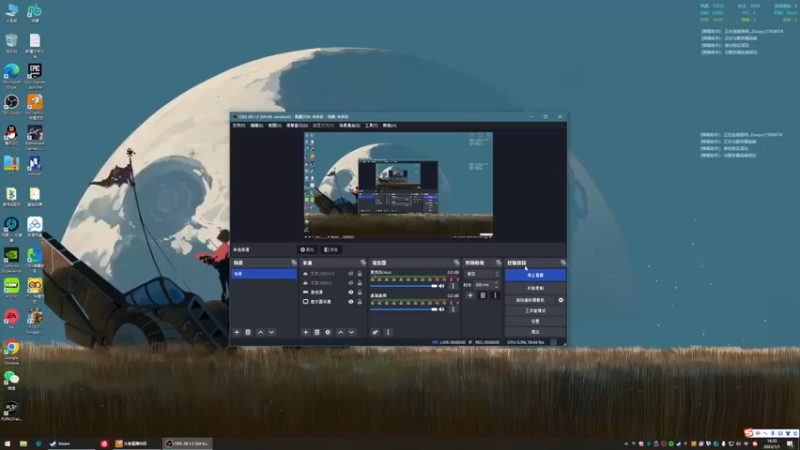Open virtual camera settings gear

point(561,300)
